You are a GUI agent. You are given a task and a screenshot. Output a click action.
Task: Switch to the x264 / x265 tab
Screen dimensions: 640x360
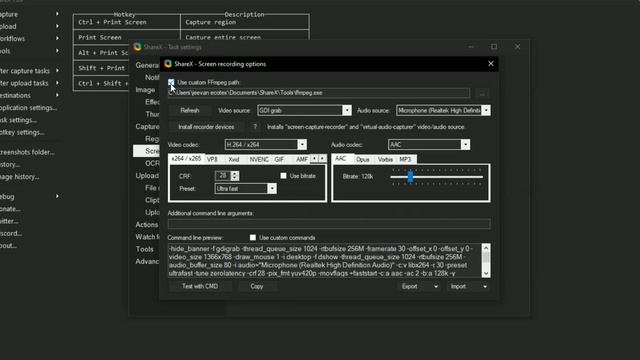[x=186, y=159]
